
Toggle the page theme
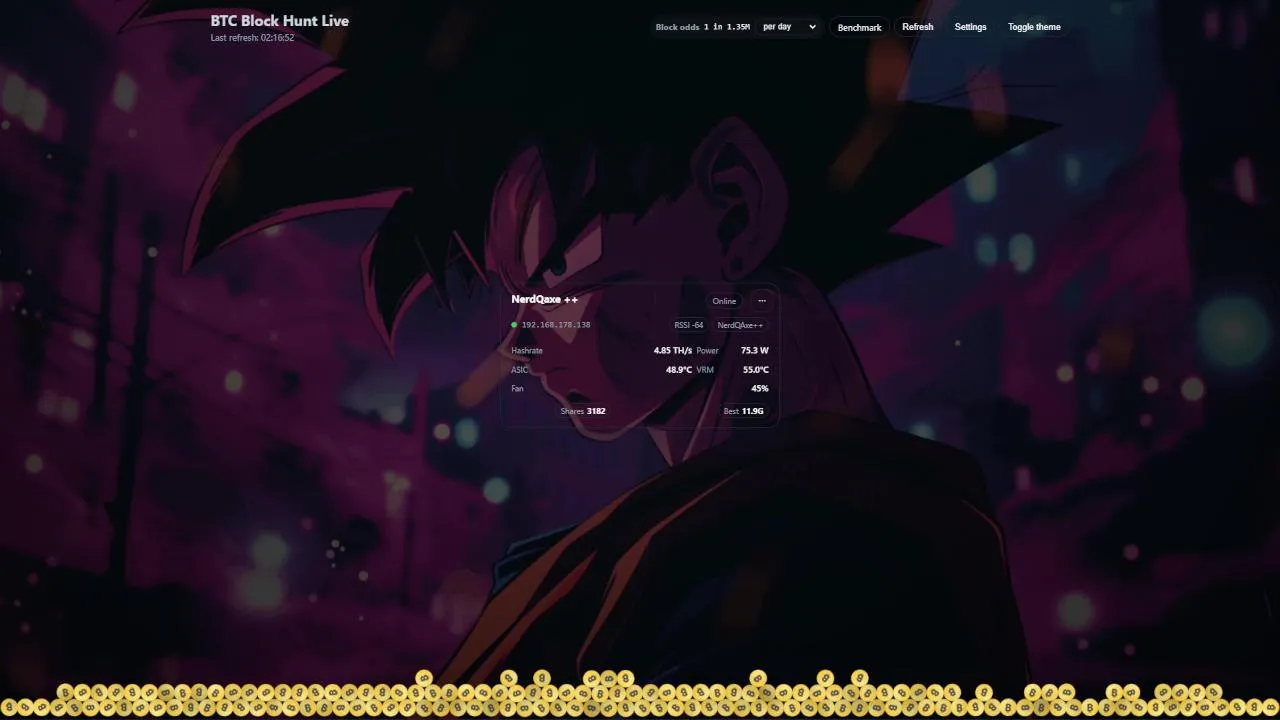[x=1034, y=27]
